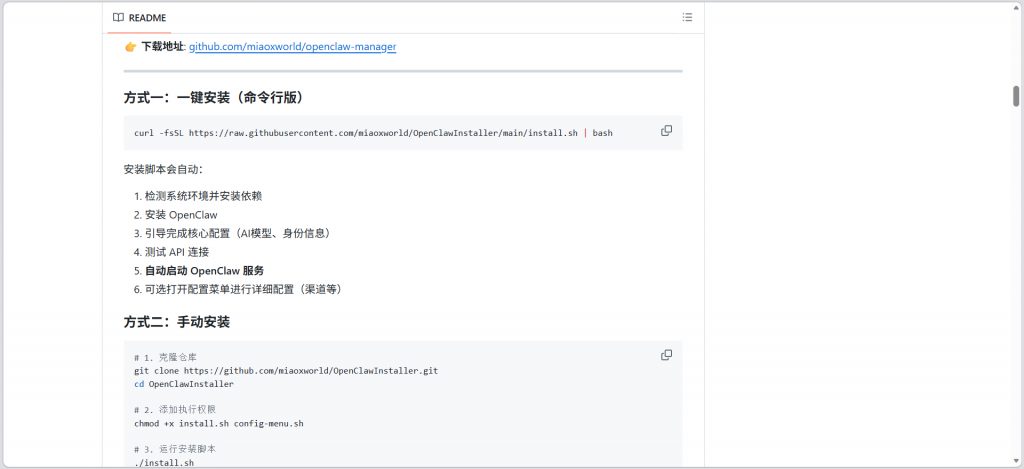Click list item 自动启动 OpenClaw 服务

[204, 270]
